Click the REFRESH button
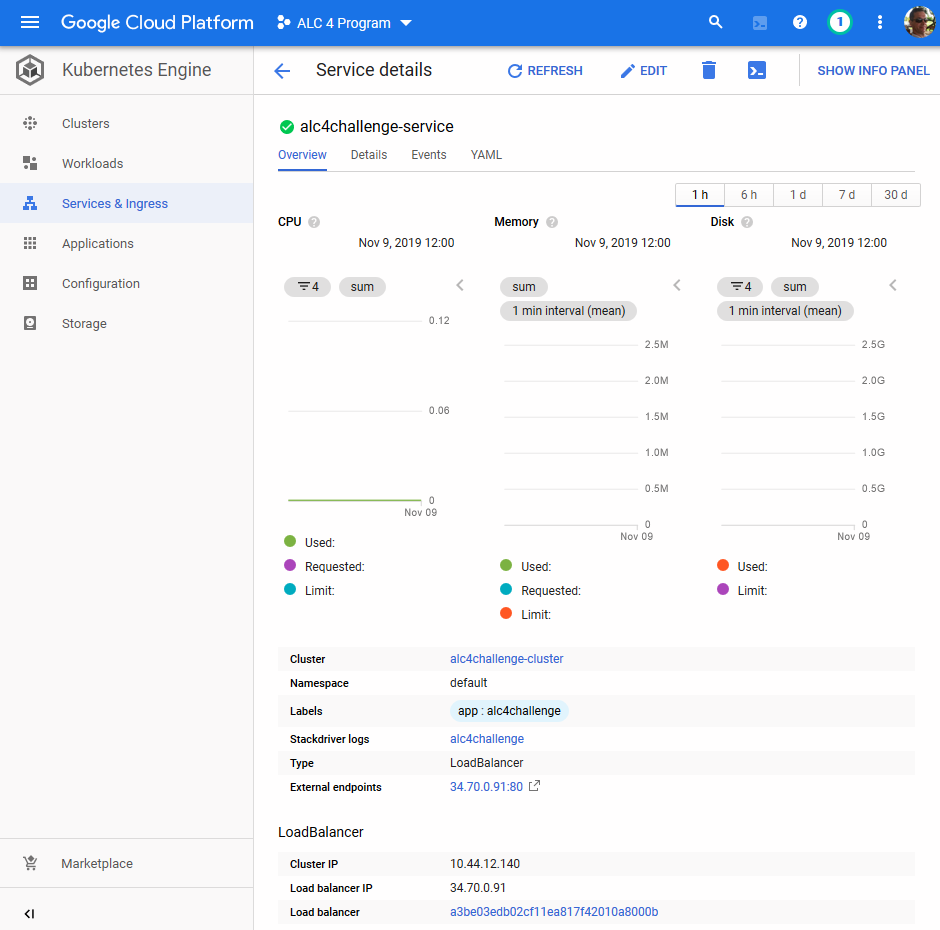The image size is (940, 930). 545,71
